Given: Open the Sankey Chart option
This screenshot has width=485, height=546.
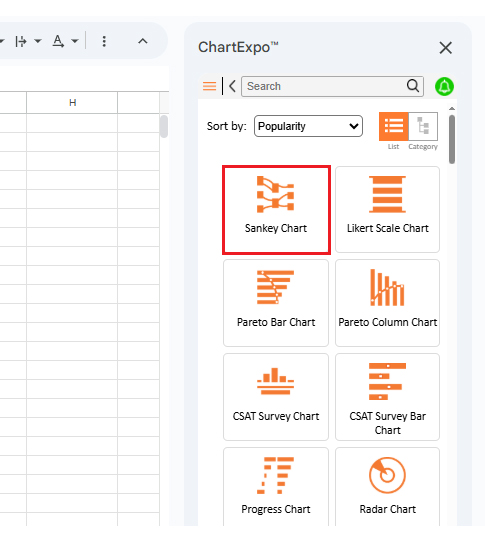Looking at the screenshot, I should 276,210.
